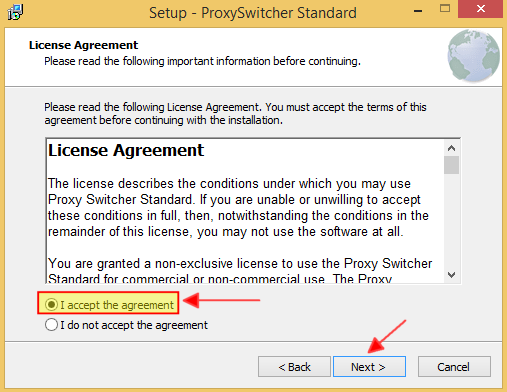Click the paragraph starting "You are granted"
The height and width of the screenshot is (392, 507).
240,271
